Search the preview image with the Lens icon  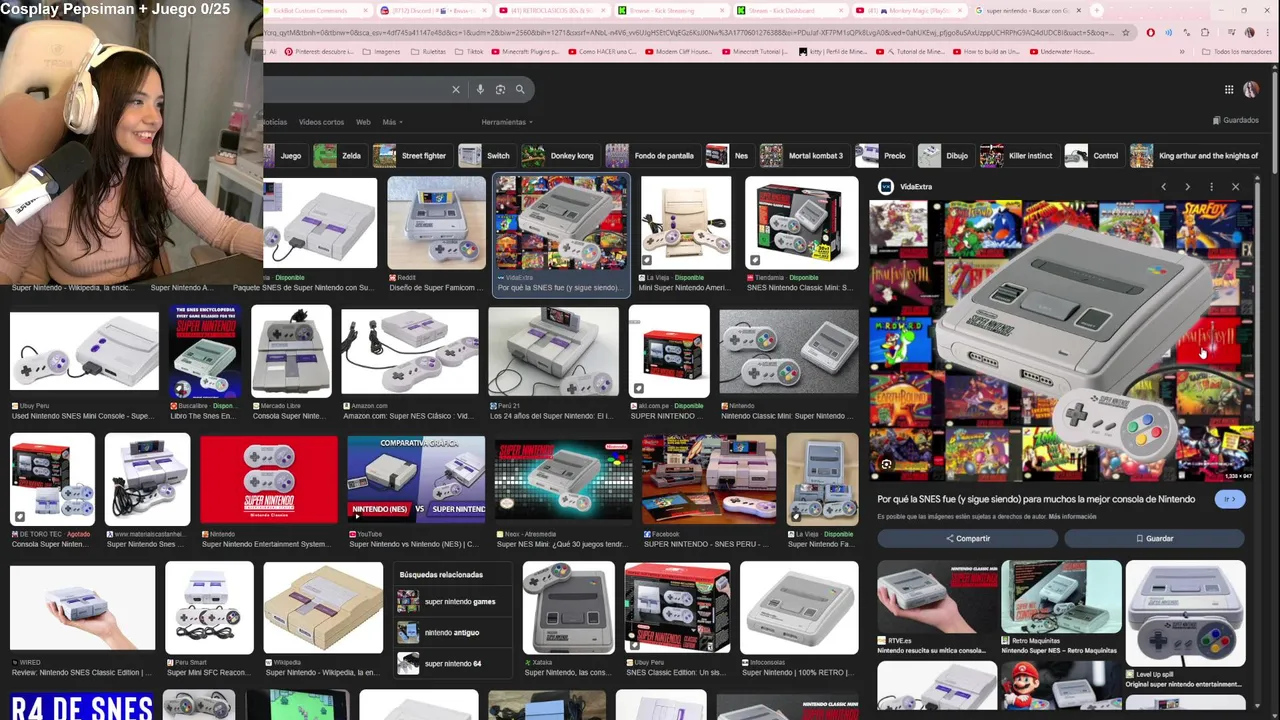click(886, 464)
